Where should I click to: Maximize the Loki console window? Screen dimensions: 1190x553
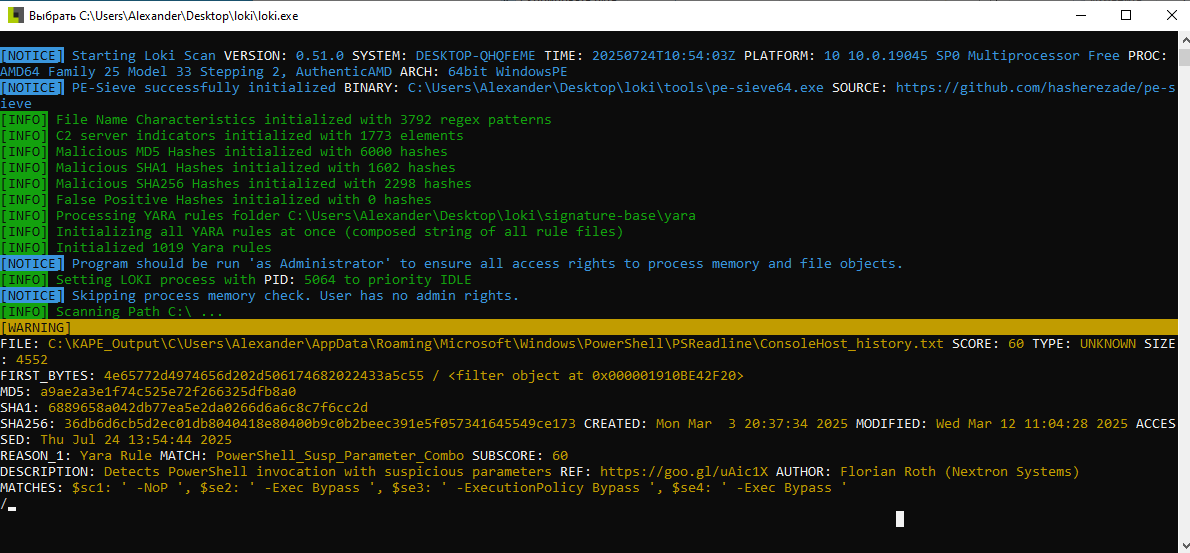(x=1126, y=15)
